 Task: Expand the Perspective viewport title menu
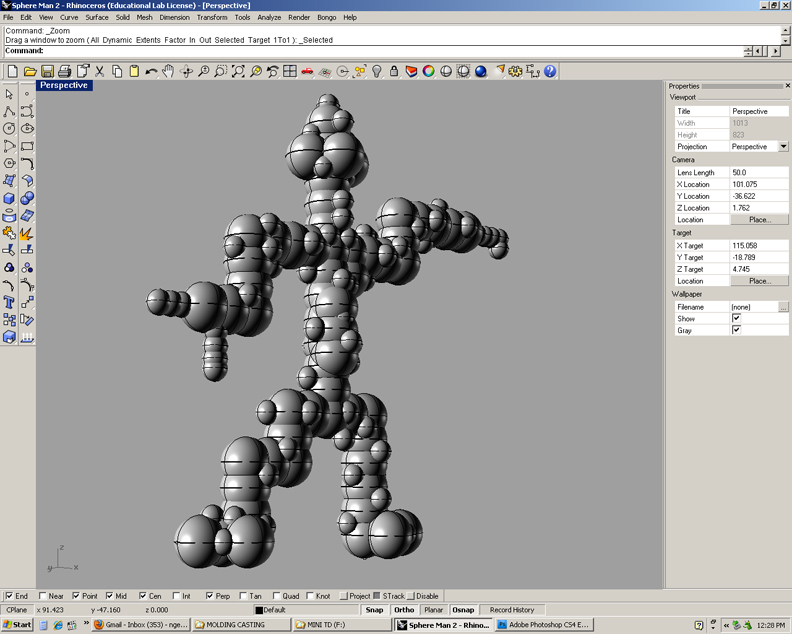point(64,86)
